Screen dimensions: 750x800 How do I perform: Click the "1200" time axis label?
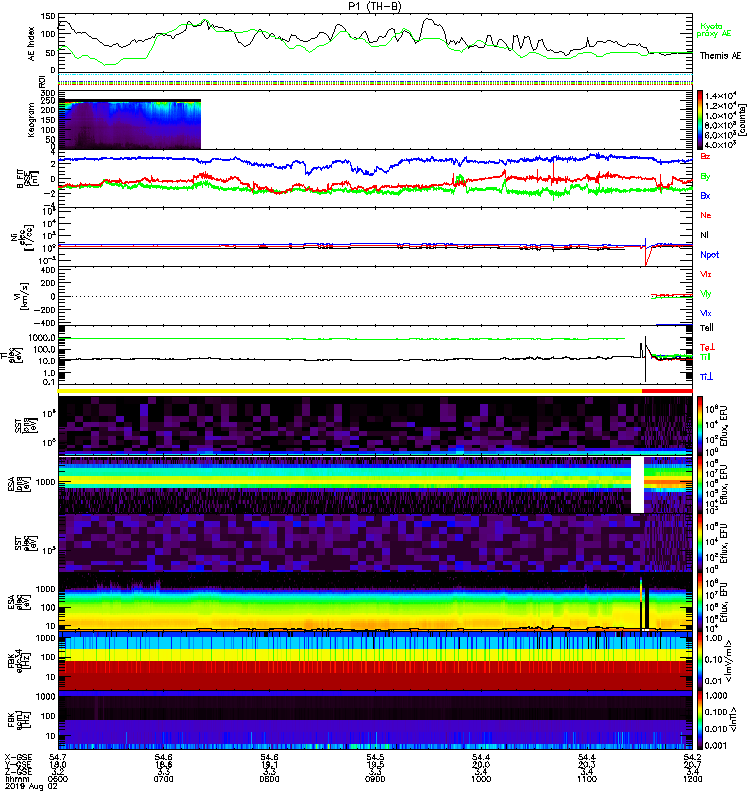692,779
